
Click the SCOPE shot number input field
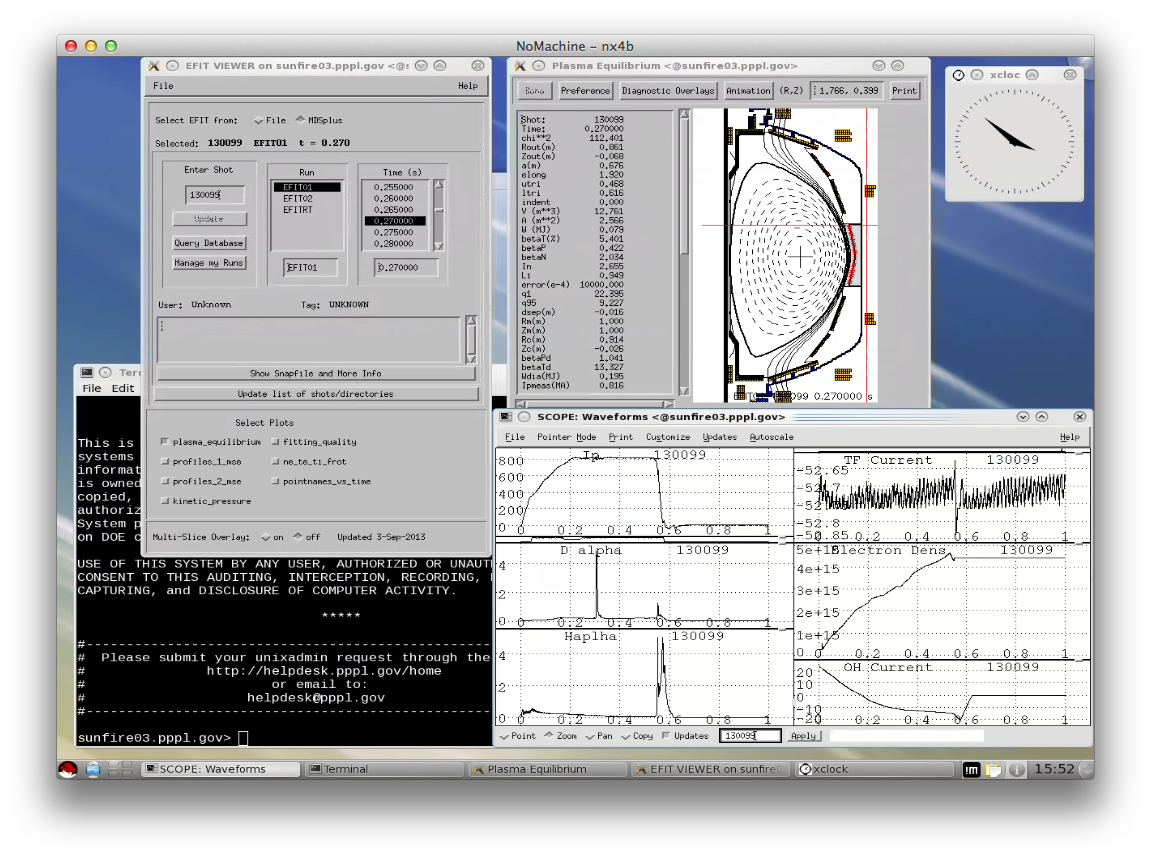pyautogui.click(x=749, y=735)
